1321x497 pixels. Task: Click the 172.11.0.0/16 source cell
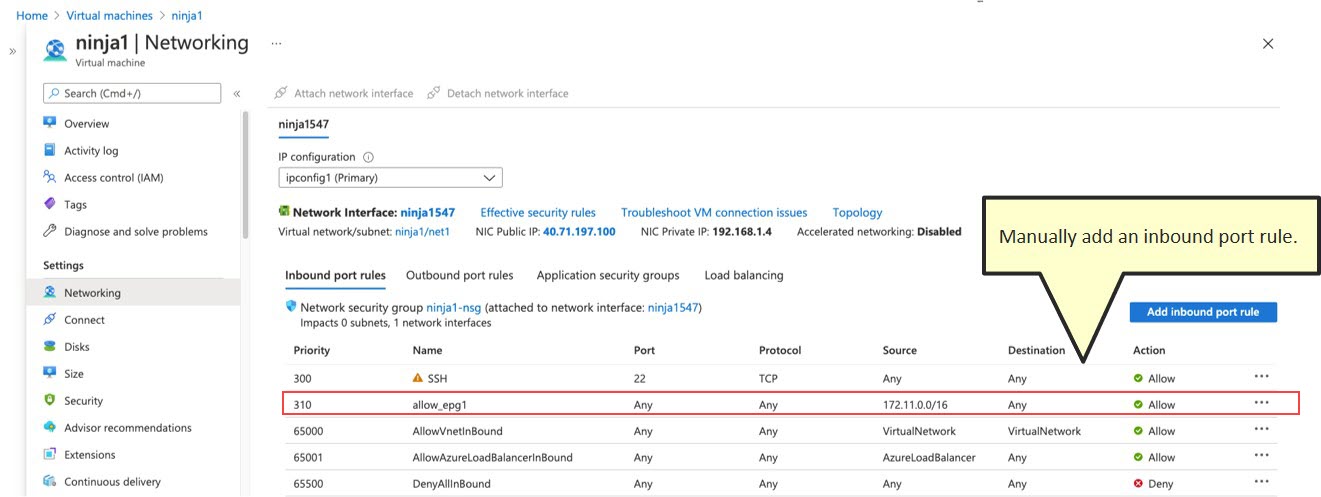click(x=916, y=405)
